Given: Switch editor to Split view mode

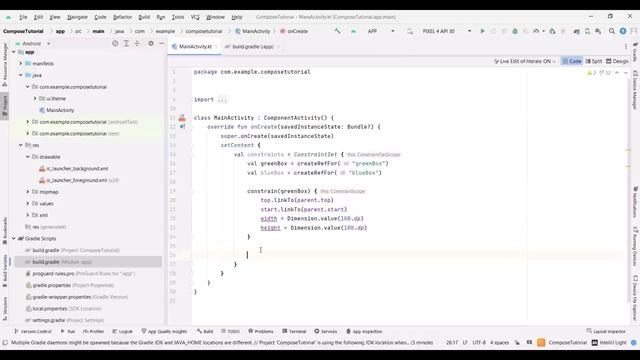Looking at the screenshot, I should pyautogui.click(x=594, y=61).
